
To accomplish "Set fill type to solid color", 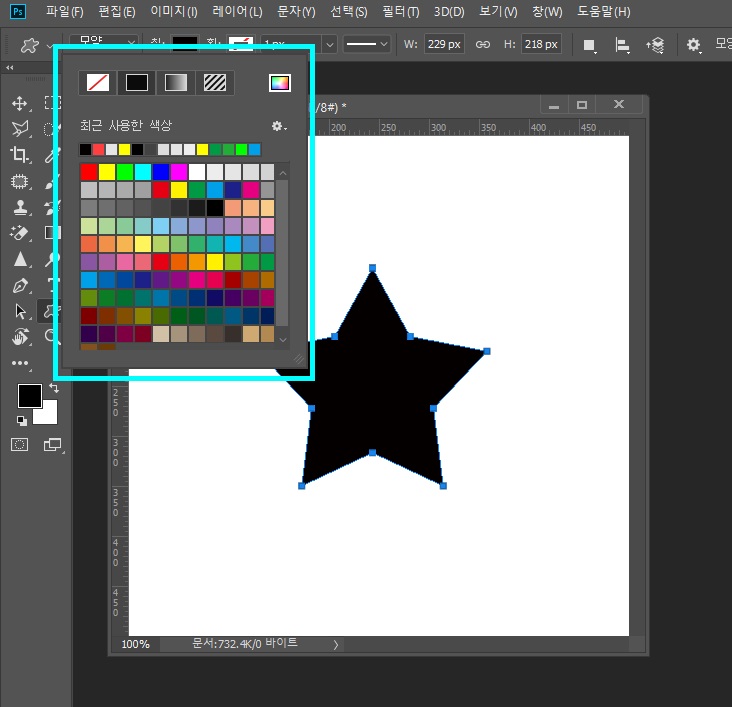I will coord(137,83).
